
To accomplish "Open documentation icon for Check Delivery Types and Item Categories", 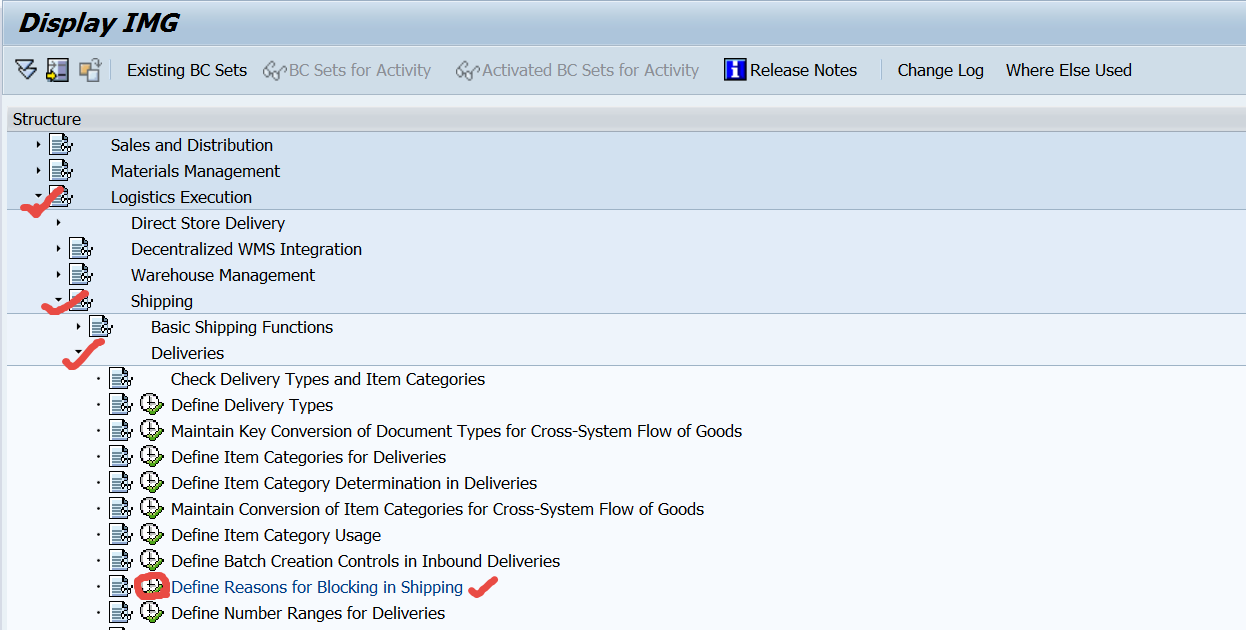I will tap(121, 378).
